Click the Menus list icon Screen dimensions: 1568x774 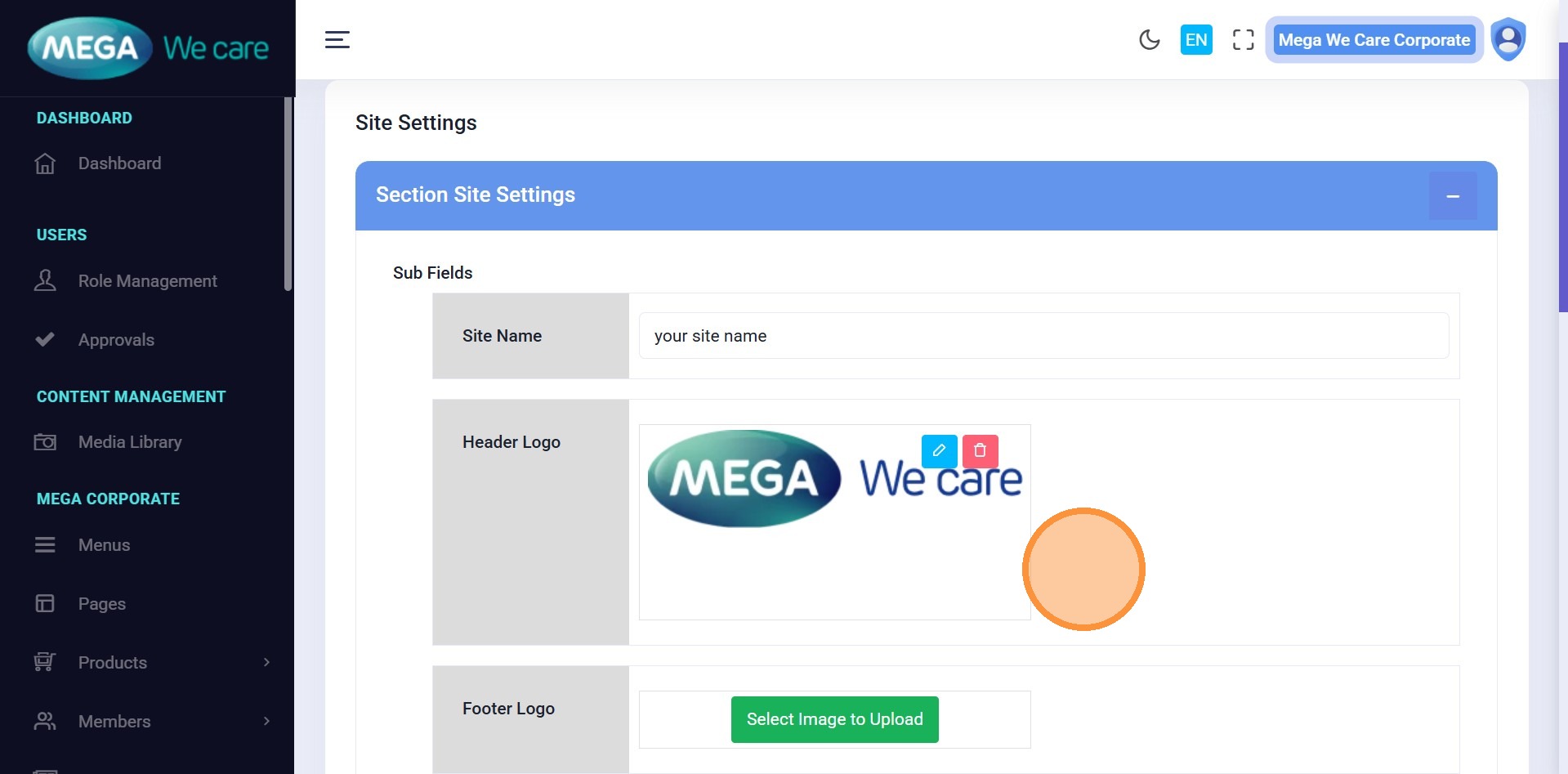tap(45, 545)
